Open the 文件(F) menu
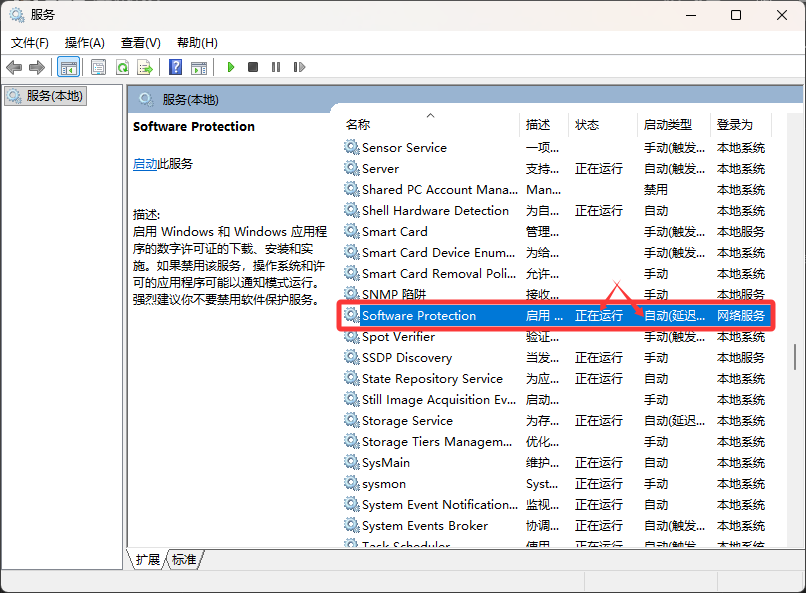Screen dimensions: 806x593 [x=30, y=43]
